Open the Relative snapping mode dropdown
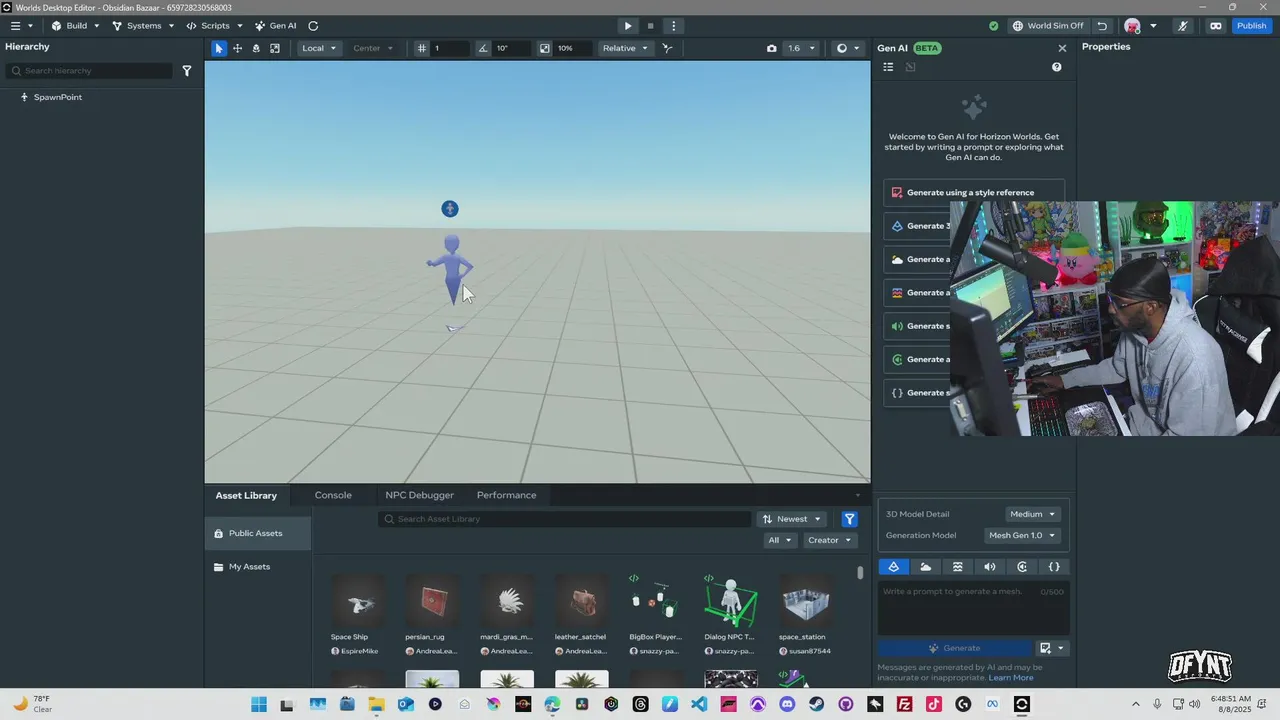This screenshot has height=720, width=1280. [625, 48]
